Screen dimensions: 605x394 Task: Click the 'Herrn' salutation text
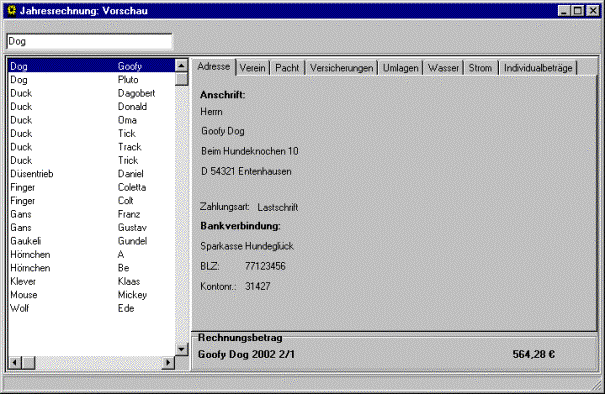[211, 112]
